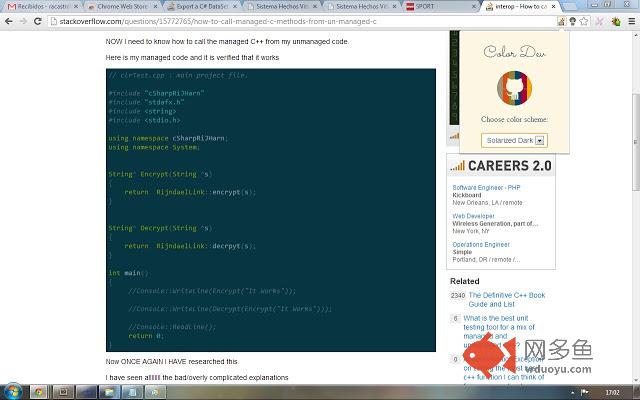
Task: Click the lightbulb icon in the address bar
Action: pyautogui.click(x=573, y=21)
